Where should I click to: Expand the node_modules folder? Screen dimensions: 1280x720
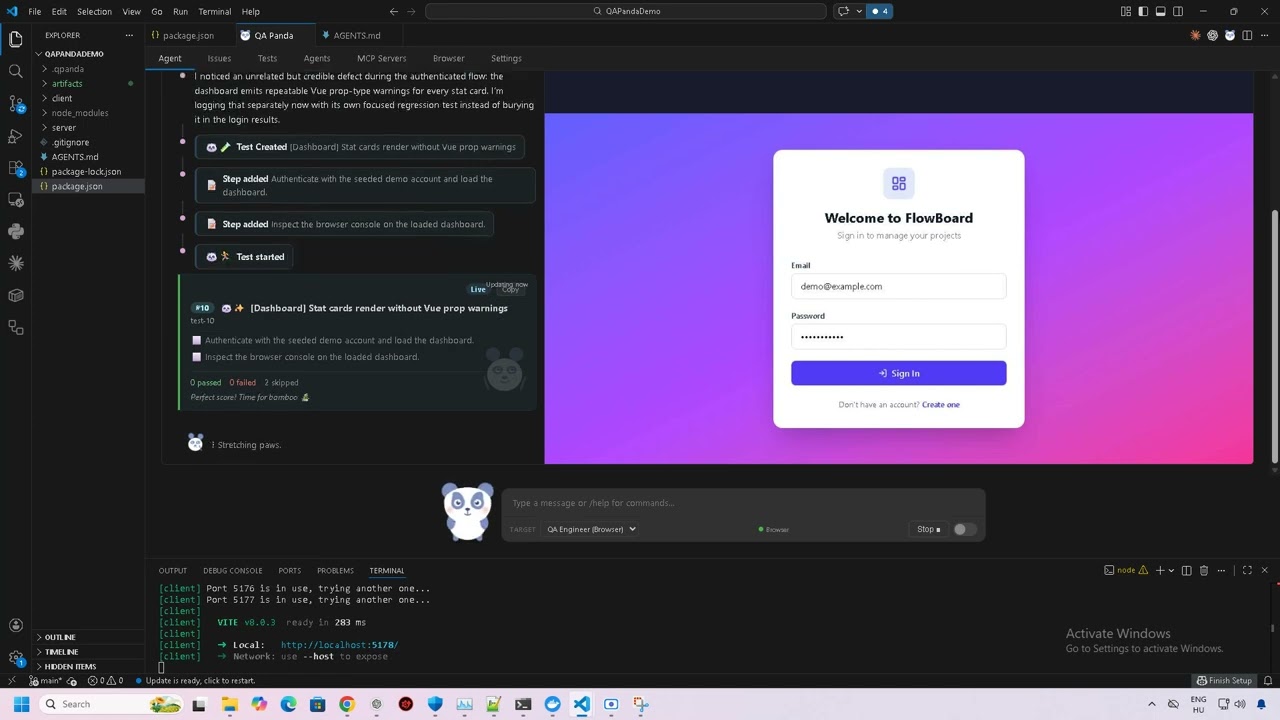80,113
